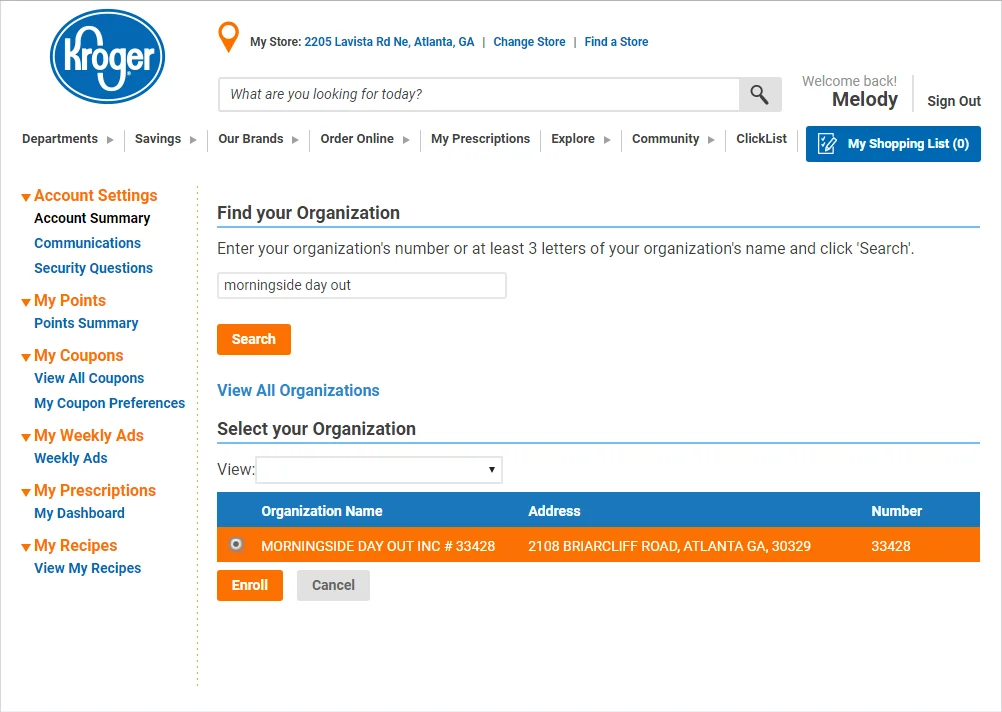1002x712 pixels.
Task: Open My Coupon Preferences
Action: (109, 403)
